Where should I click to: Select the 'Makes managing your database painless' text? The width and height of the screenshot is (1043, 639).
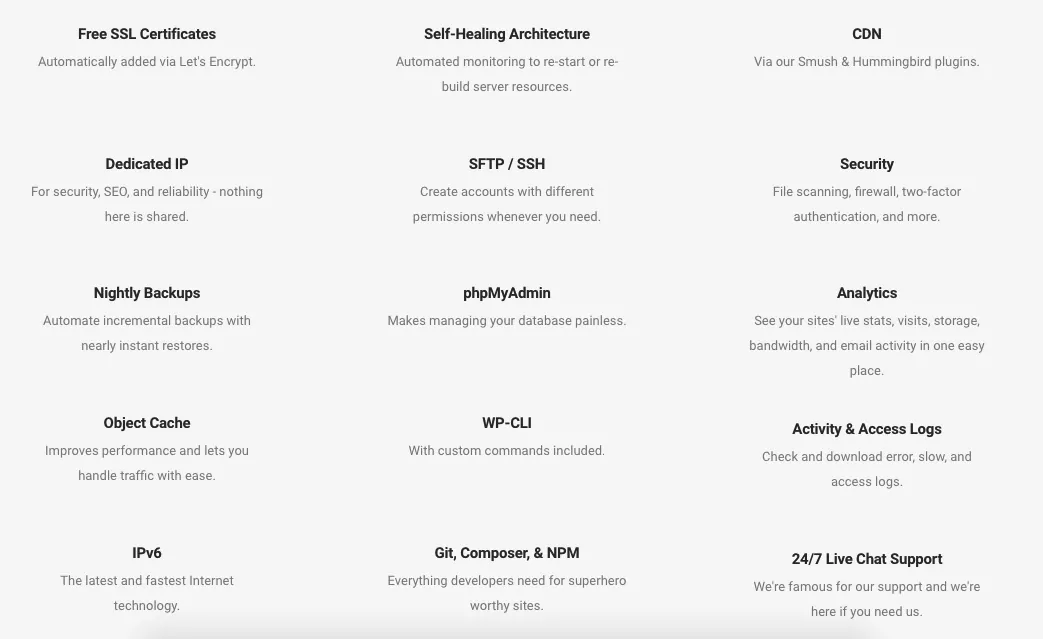click(506, 320)
